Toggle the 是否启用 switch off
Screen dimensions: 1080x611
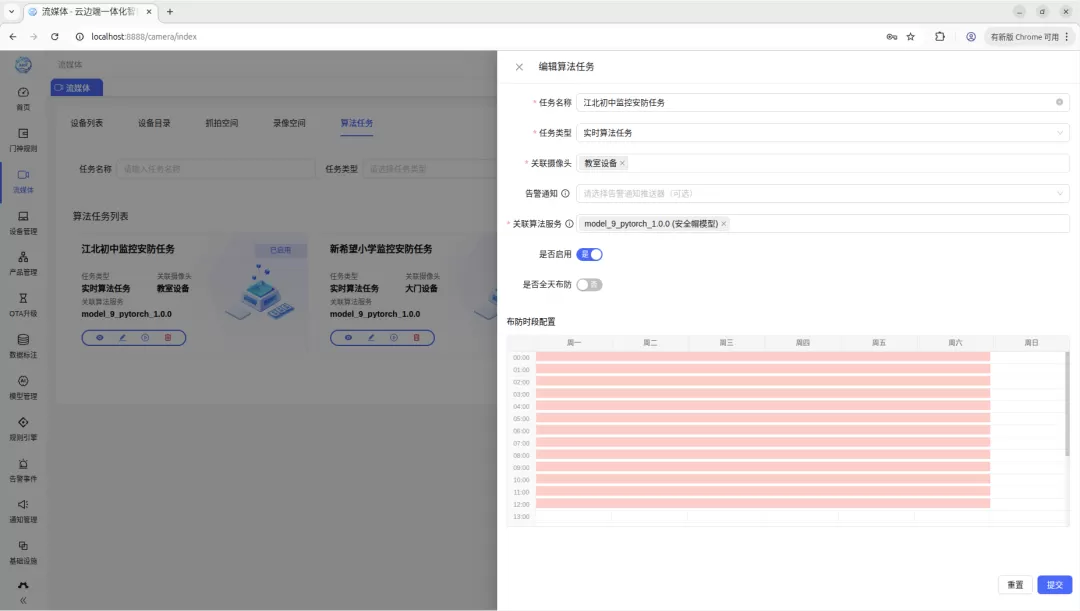(590, 254)
